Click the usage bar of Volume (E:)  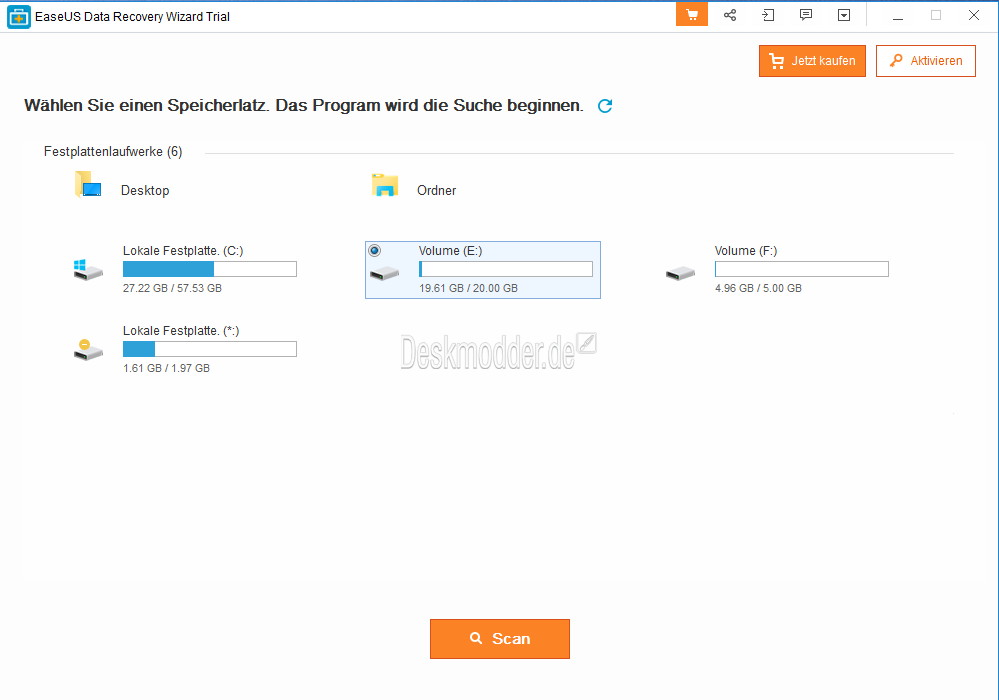click(x=506, y=269)
